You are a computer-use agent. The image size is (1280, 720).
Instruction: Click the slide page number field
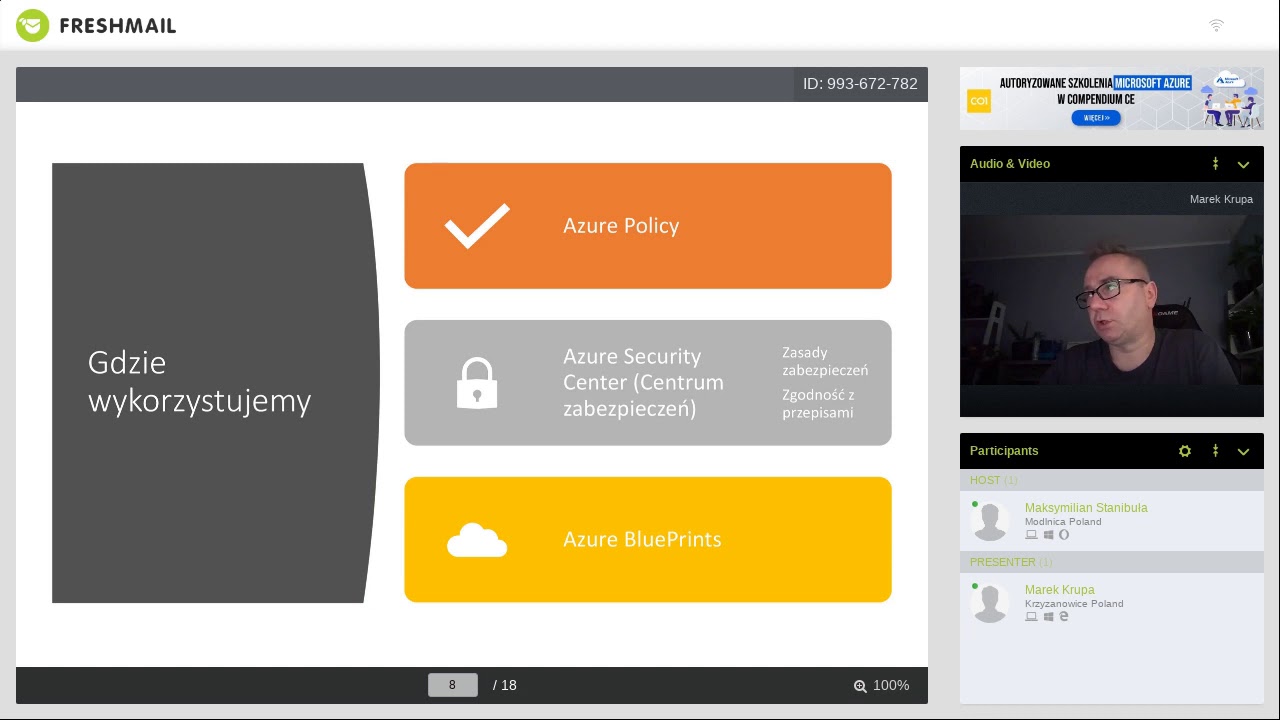[453, 685]
